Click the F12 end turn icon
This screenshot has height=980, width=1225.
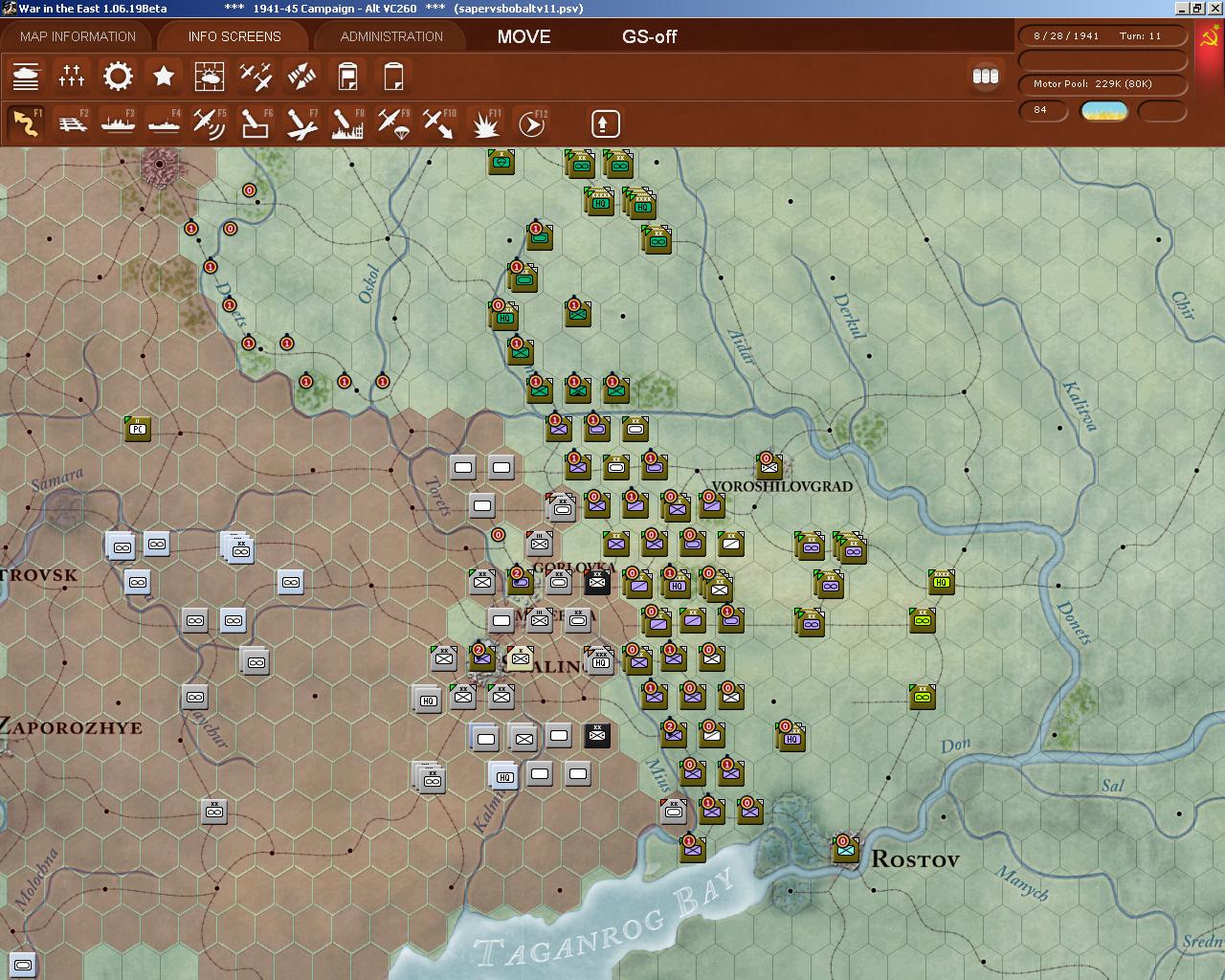tap(531, 123)
